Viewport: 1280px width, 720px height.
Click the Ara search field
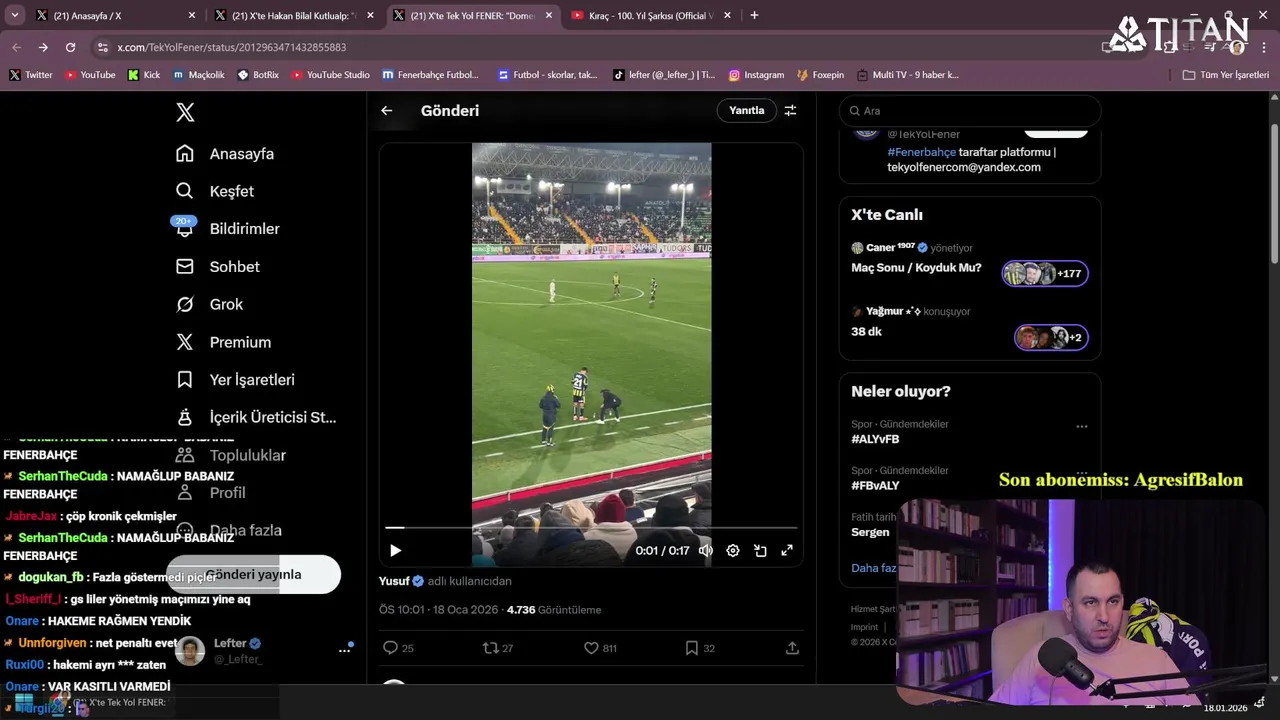point(970,111)
